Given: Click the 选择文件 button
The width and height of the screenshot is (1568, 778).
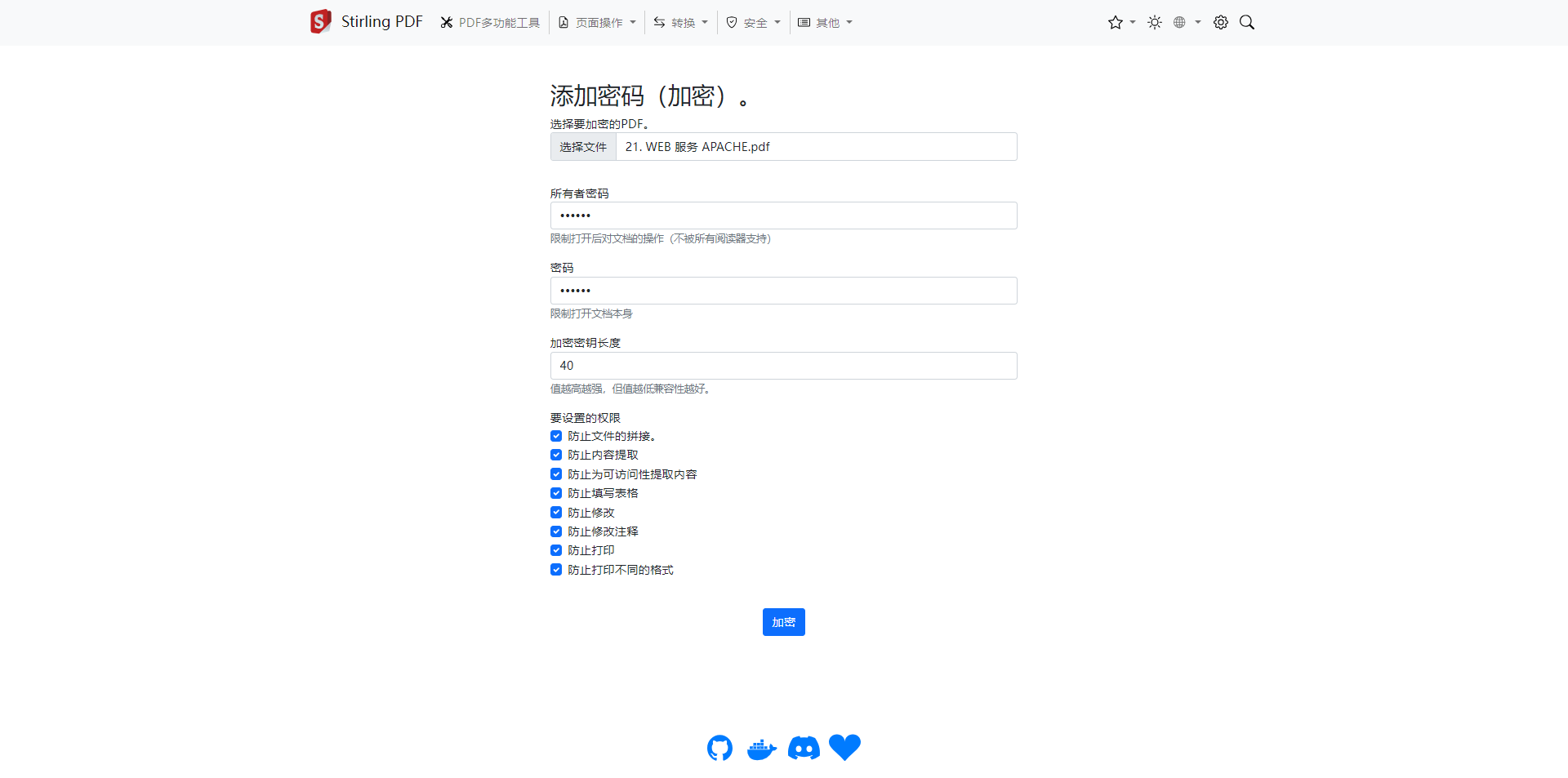Looking at the screenshot, I should (583, 147).
